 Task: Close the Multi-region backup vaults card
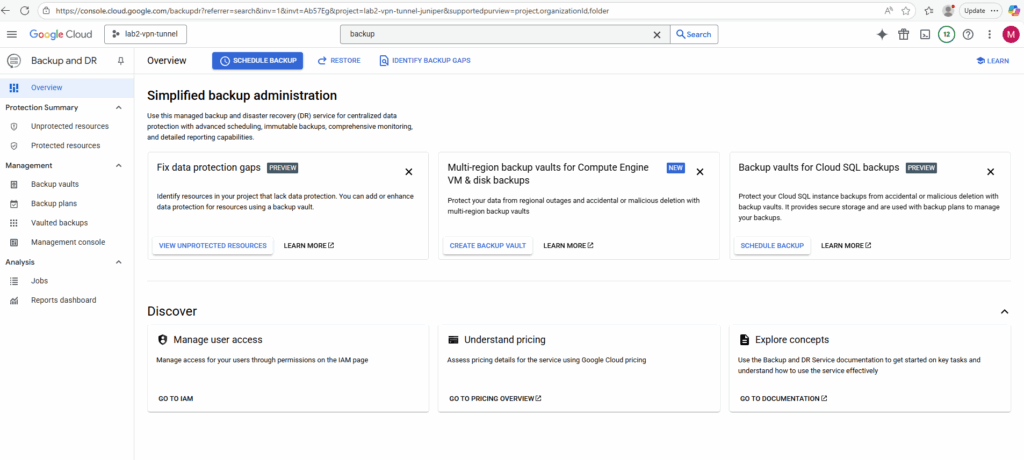tap(700, 172)
